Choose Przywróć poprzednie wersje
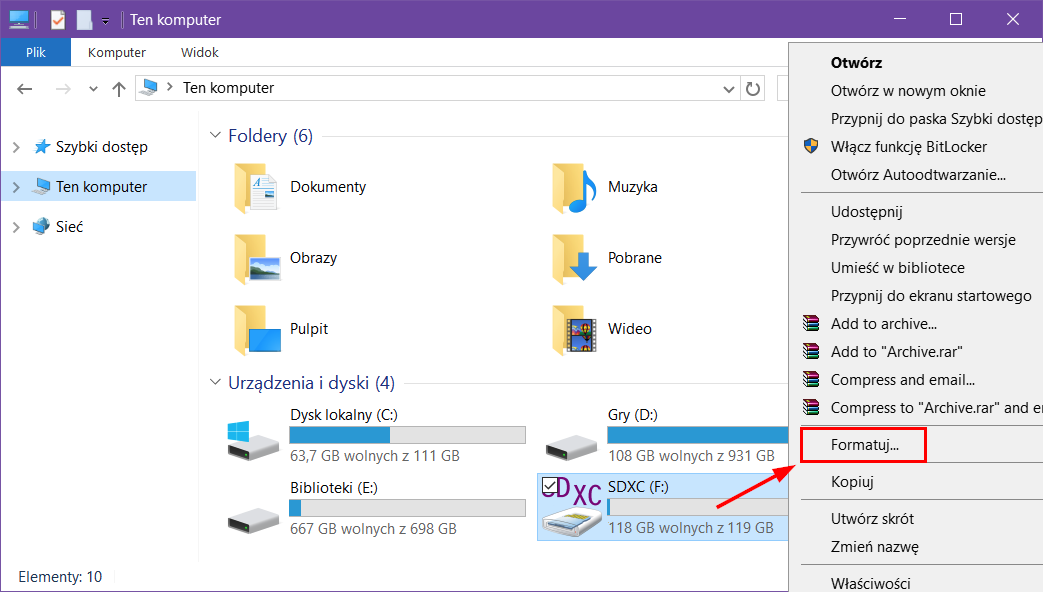 coord(922,239)
